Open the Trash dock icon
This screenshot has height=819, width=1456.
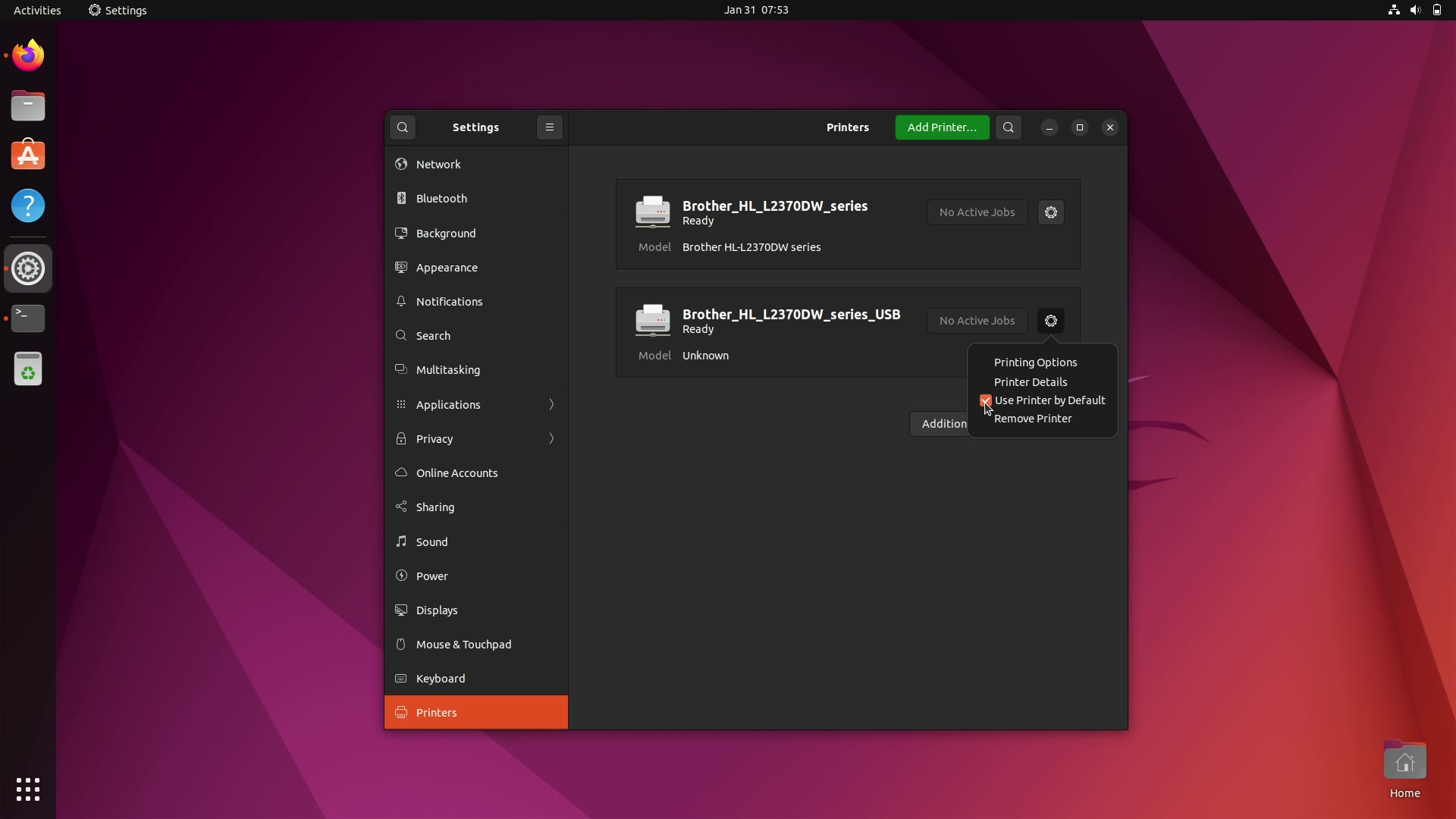click(x=28, y=369)
